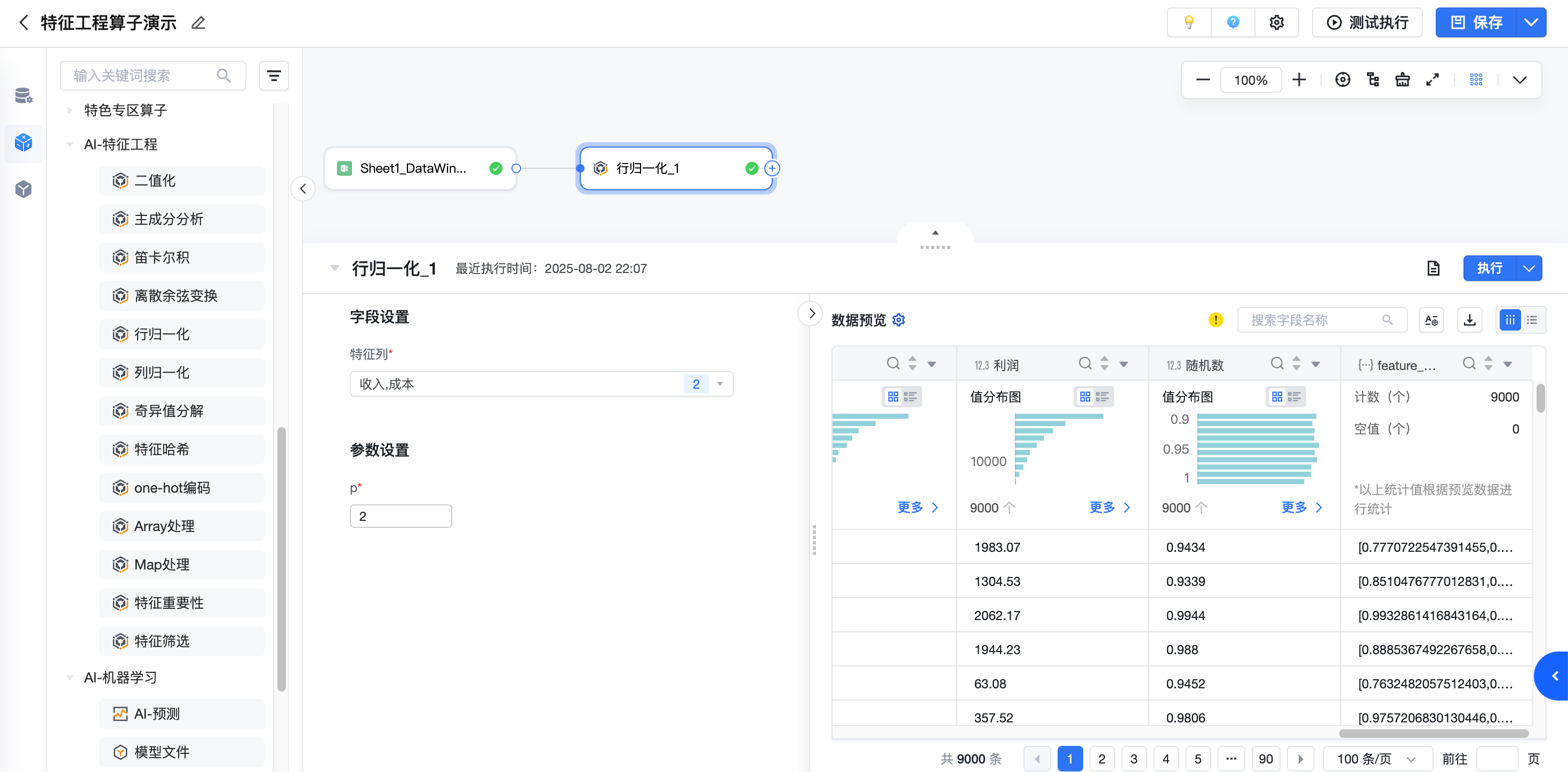This screenshot has height=772, width=1568.
Task: Click the lightbulb tips icon
Action: 1188,22
